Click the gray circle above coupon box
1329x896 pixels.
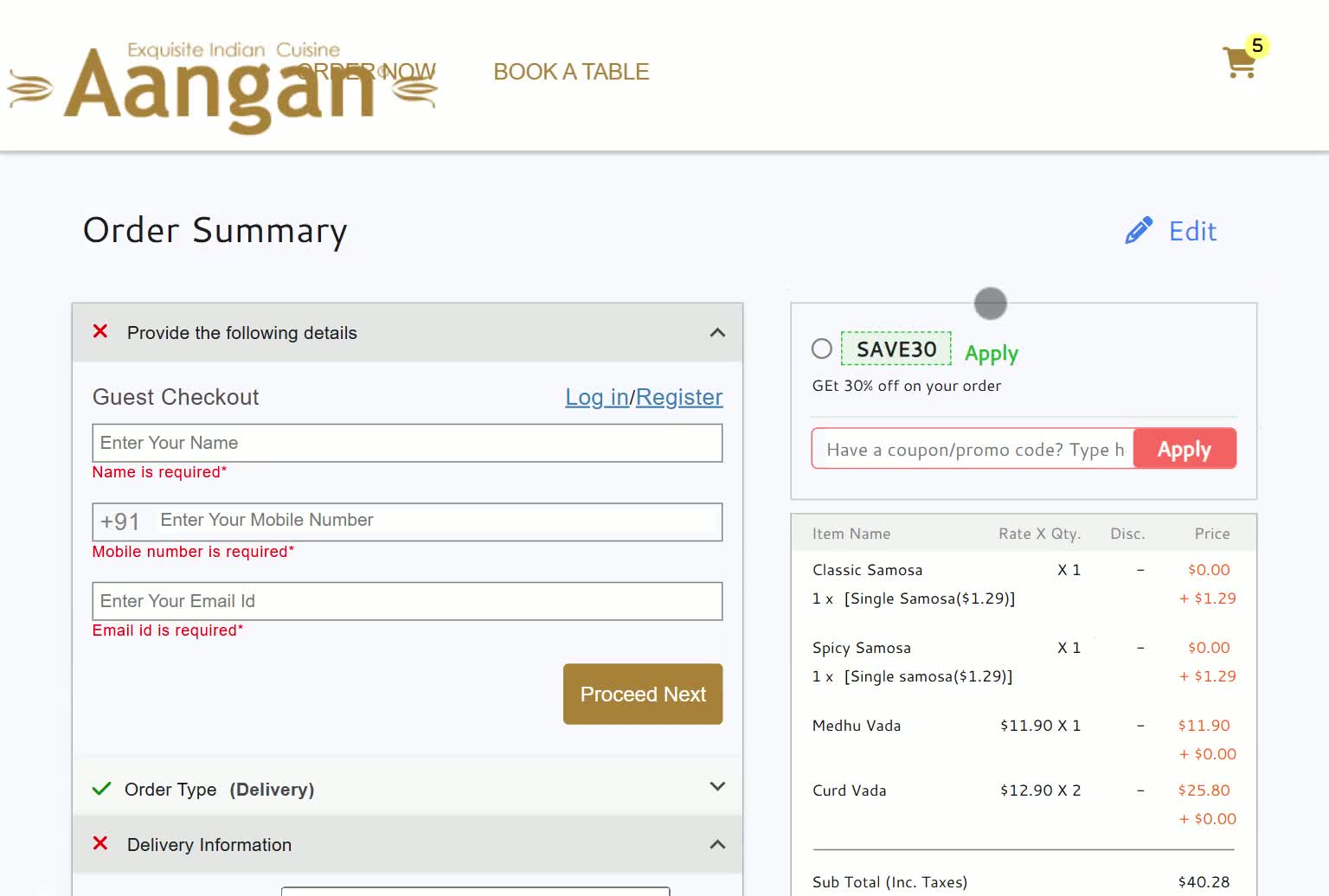tap(991, 304)
